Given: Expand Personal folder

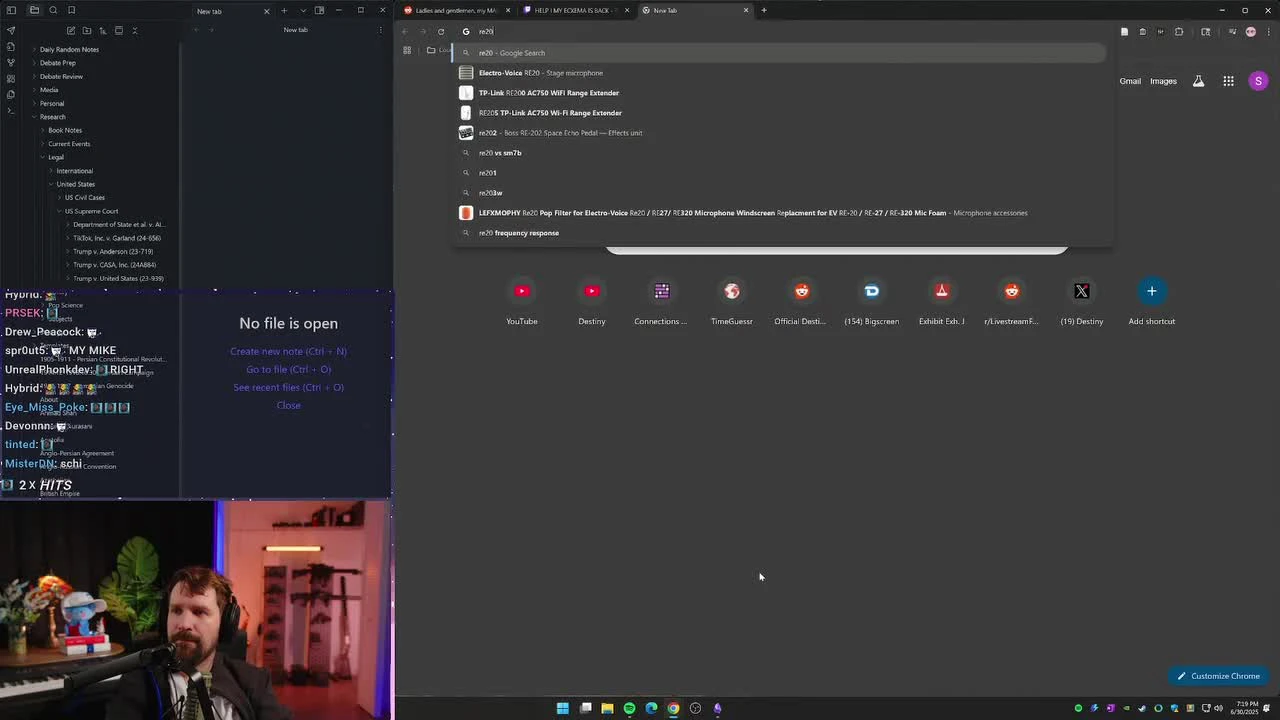Looking at the screenshot, I should click(x=51, y=103).
